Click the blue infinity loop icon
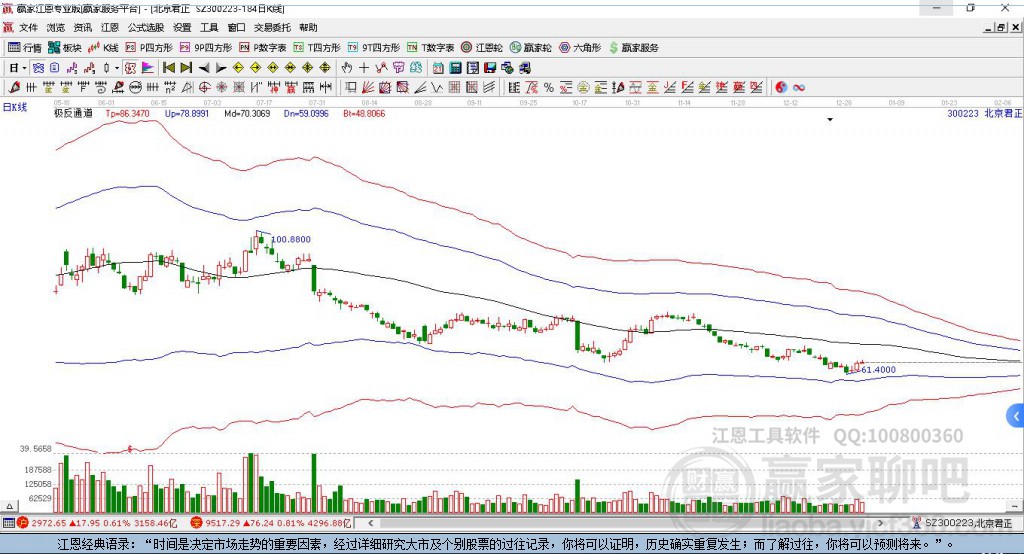 [799, 88]
